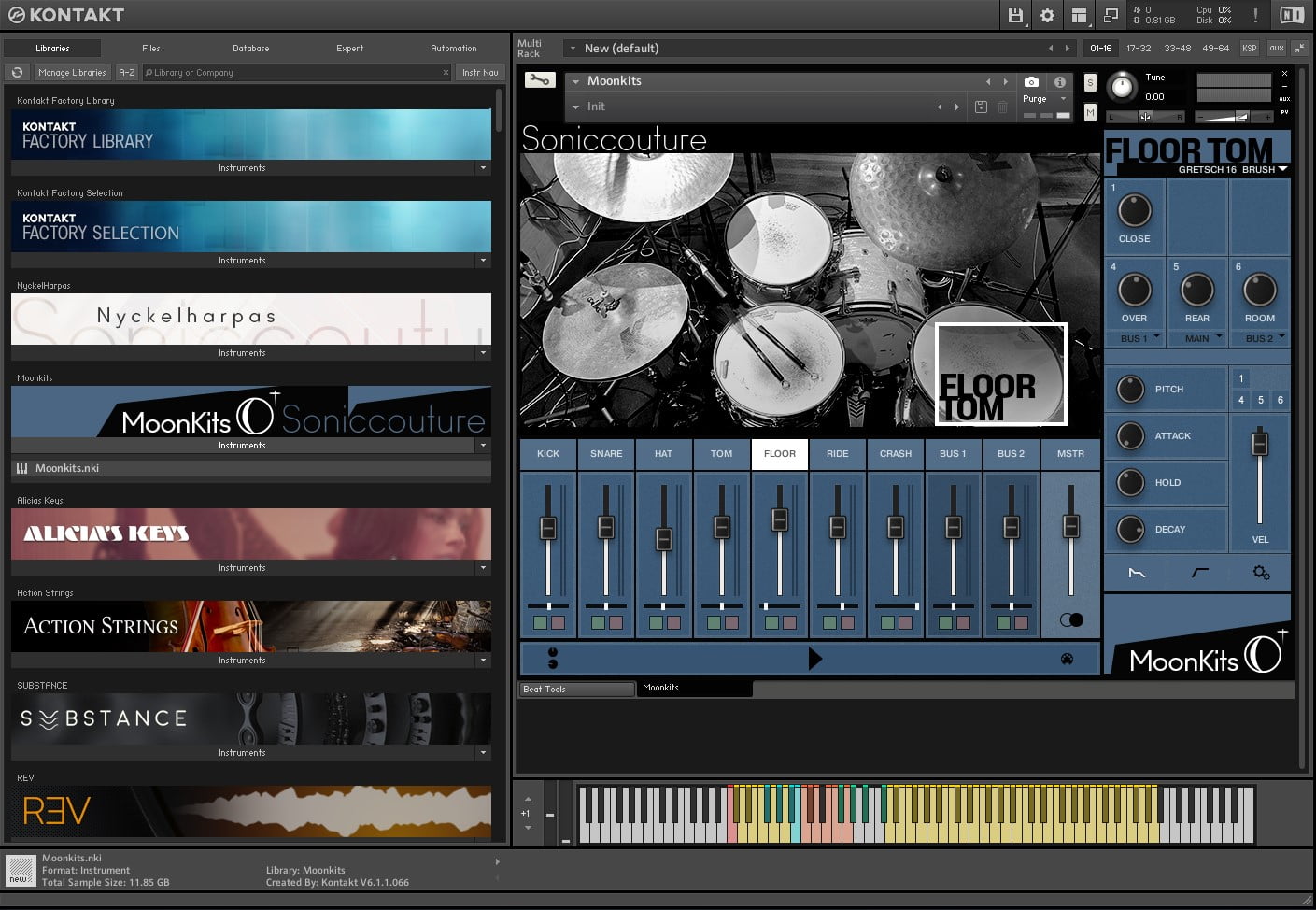Toggle green button under FLOOR channel
The image size is (1316, 910).
tap(771, 622)
